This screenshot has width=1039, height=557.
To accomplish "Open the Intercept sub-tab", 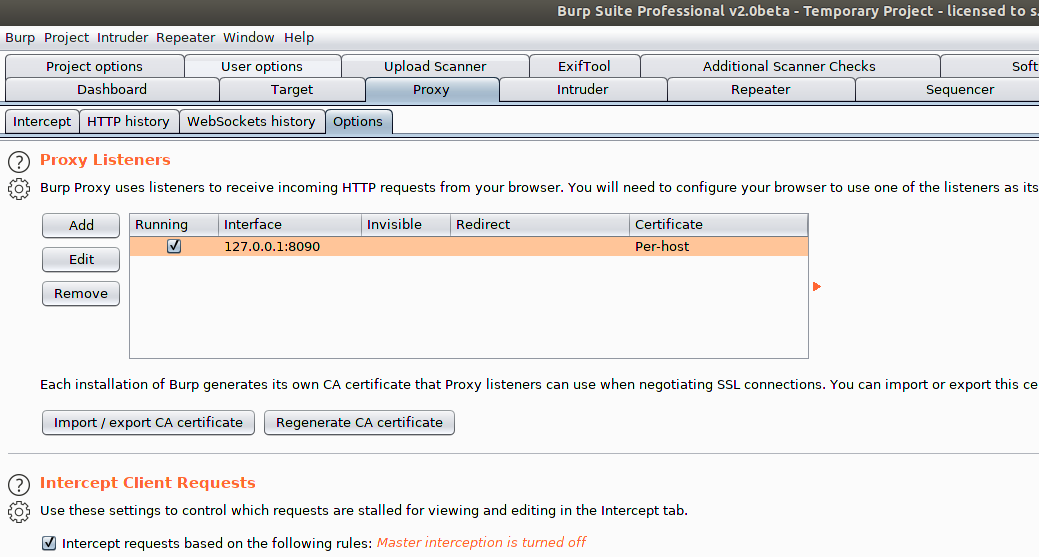I will pyautogui.click(x=42, y=122).
